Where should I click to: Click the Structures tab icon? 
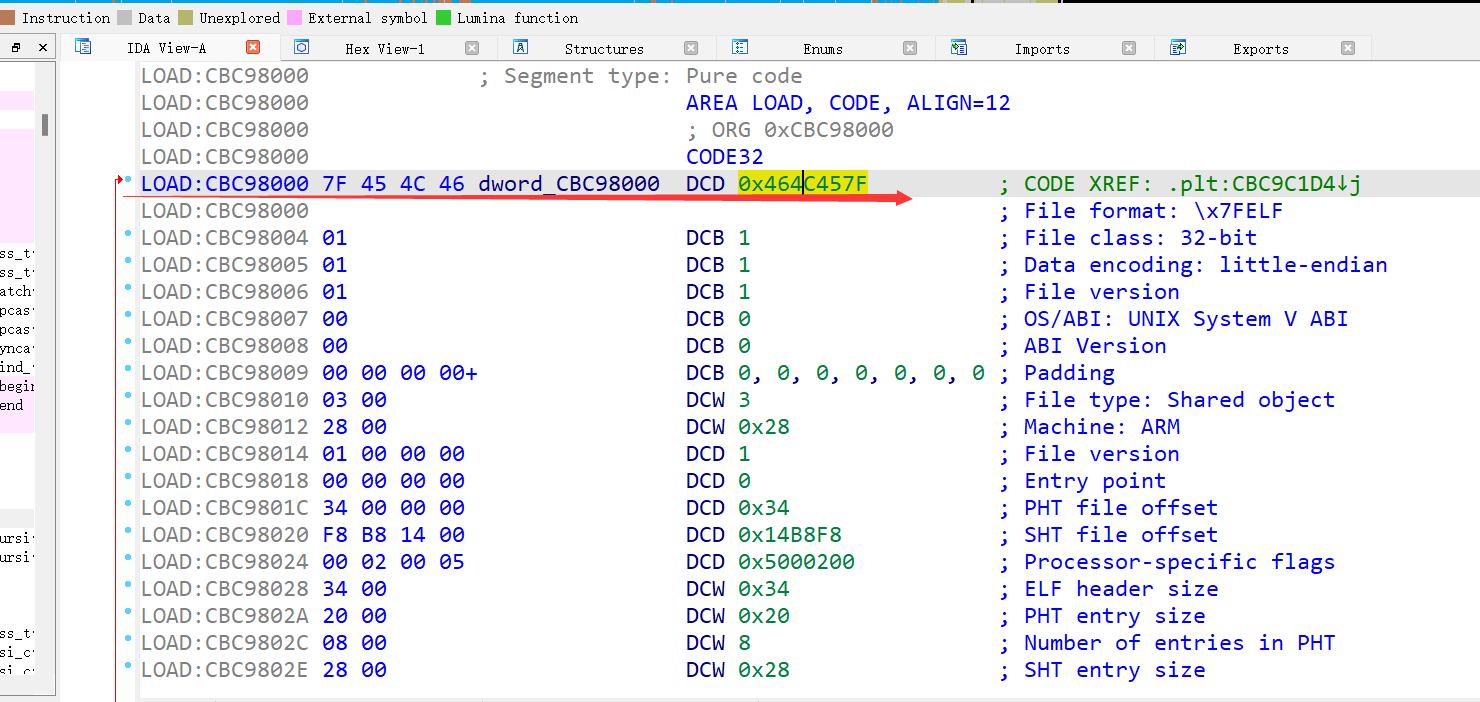pos(520,47)
